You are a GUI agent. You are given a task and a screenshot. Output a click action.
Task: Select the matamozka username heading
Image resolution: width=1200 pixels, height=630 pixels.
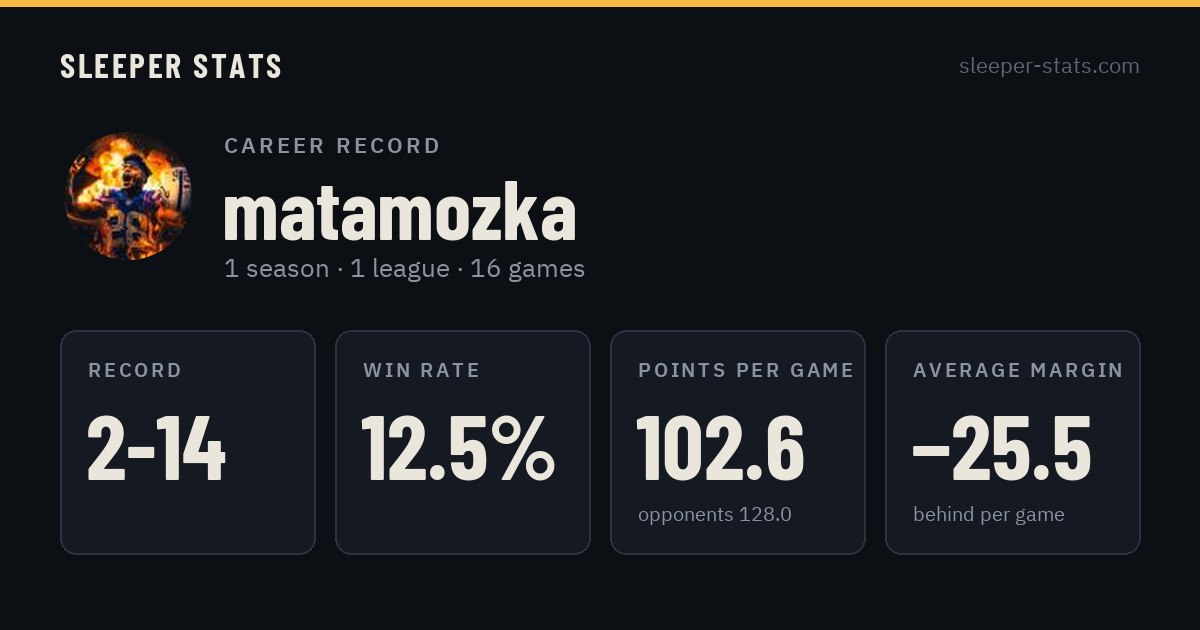400,213
